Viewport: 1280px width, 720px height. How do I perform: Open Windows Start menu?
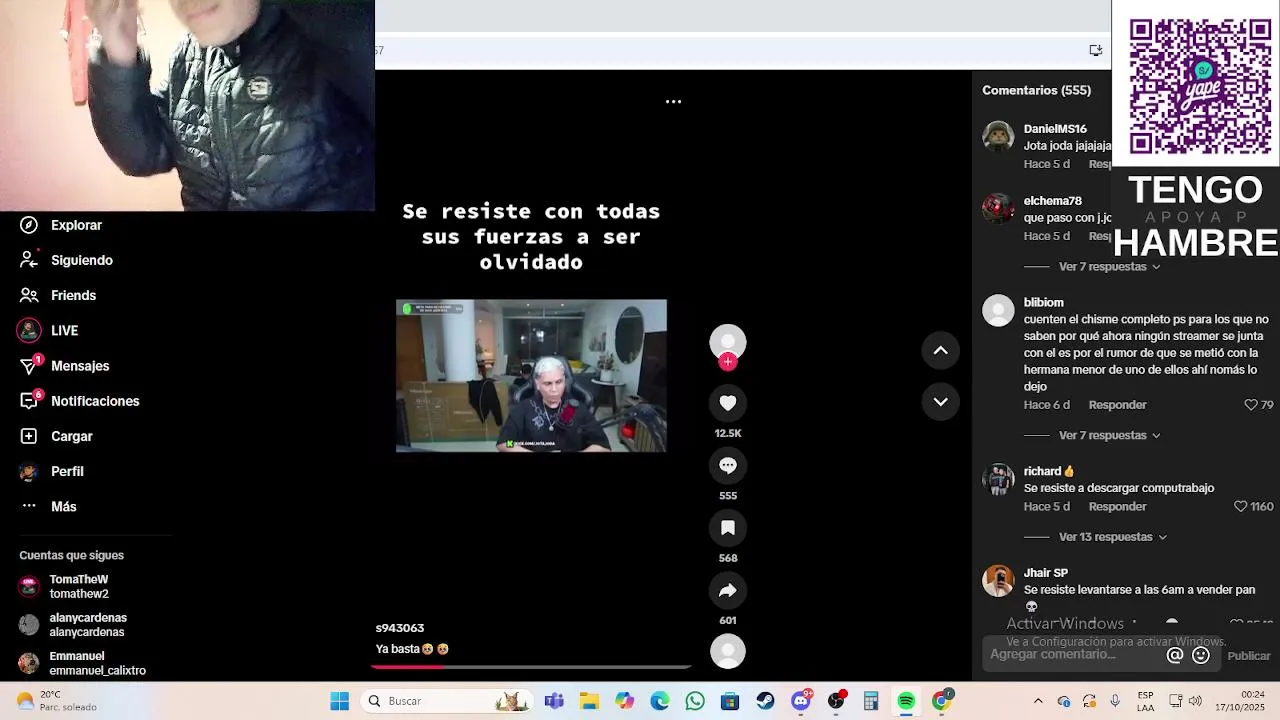[x=340, y=701]
